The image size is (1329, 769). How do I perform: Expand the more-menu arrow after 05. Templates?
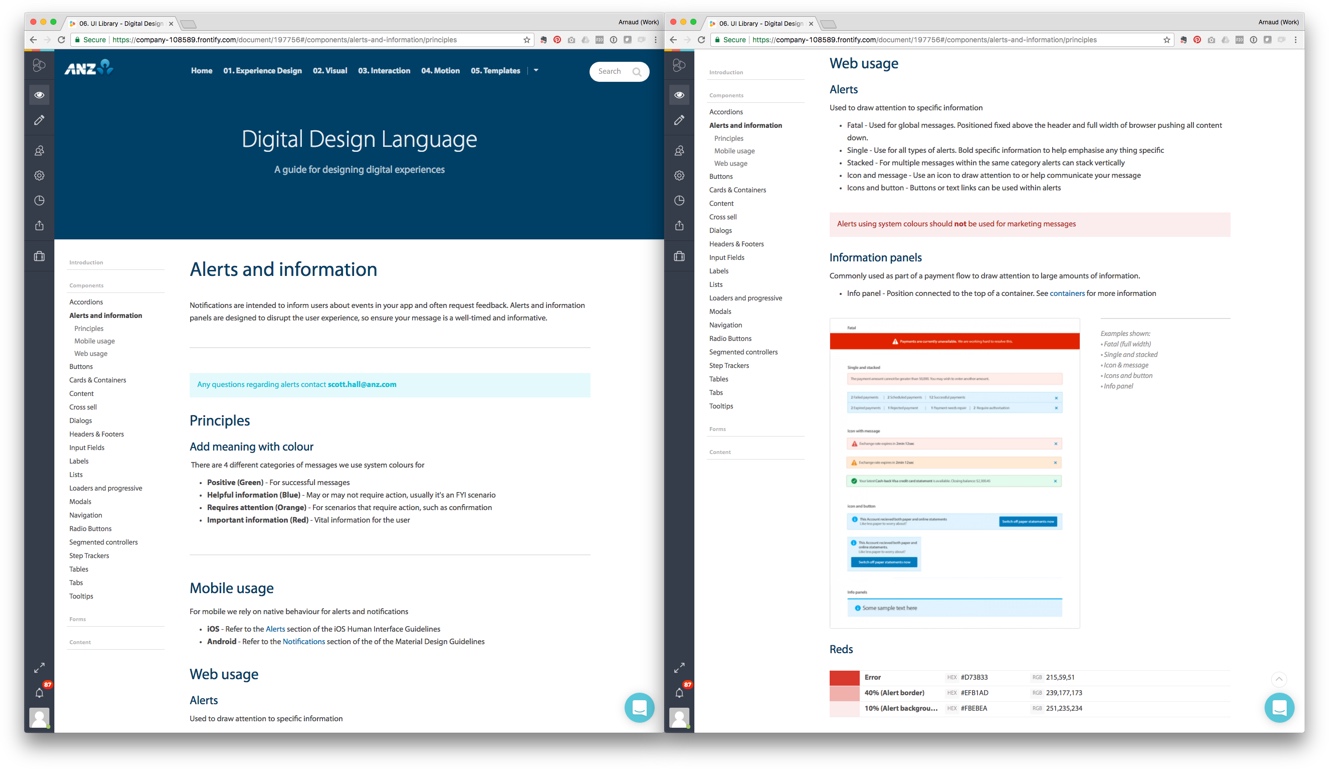point(536,71)
